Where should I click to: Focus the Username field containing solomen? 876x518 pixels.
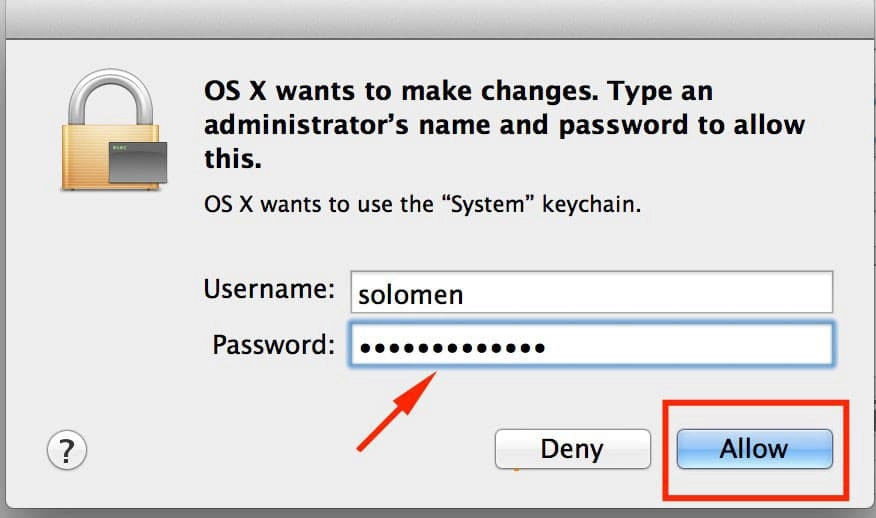click(x=590, y=292)
